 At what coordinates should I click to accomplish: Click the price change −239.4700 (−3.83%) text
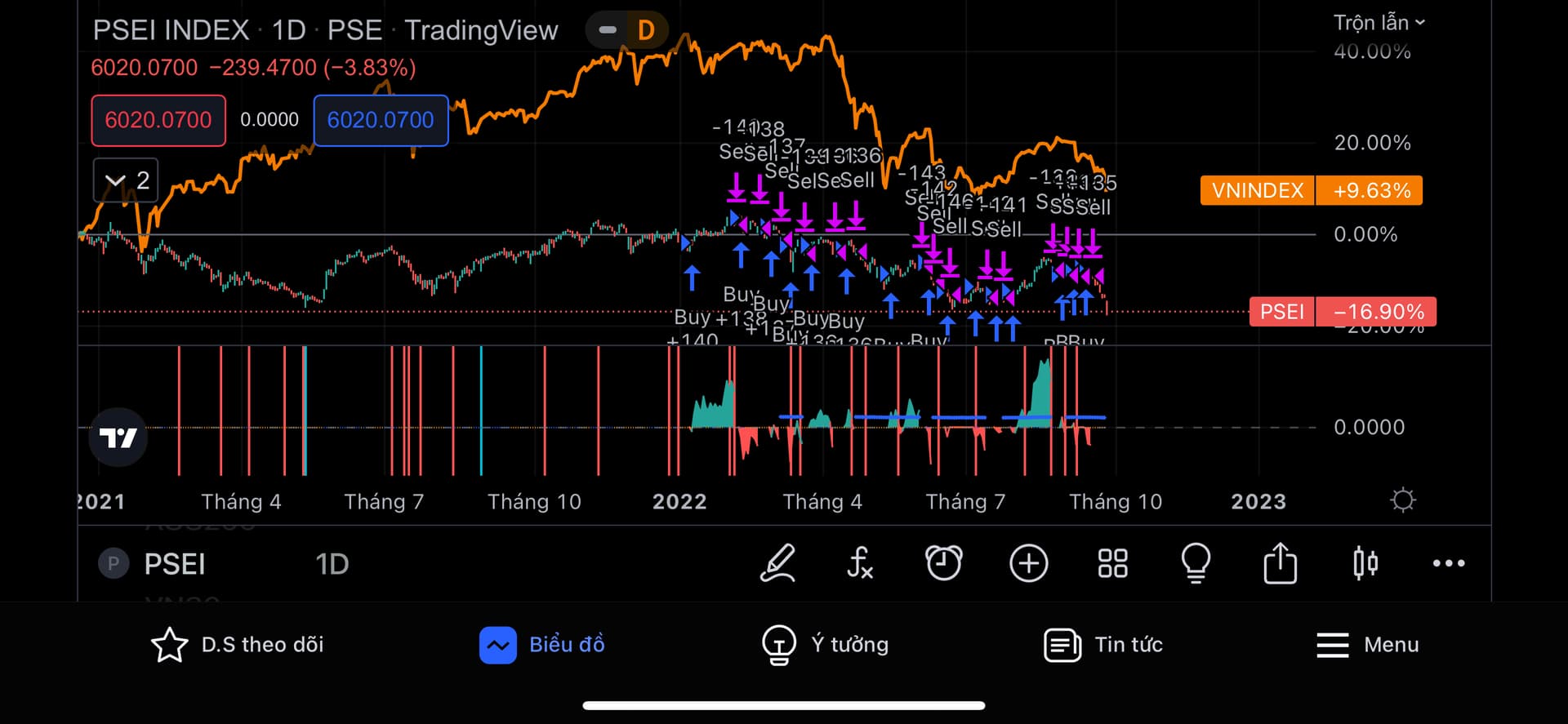coord(313,67)
